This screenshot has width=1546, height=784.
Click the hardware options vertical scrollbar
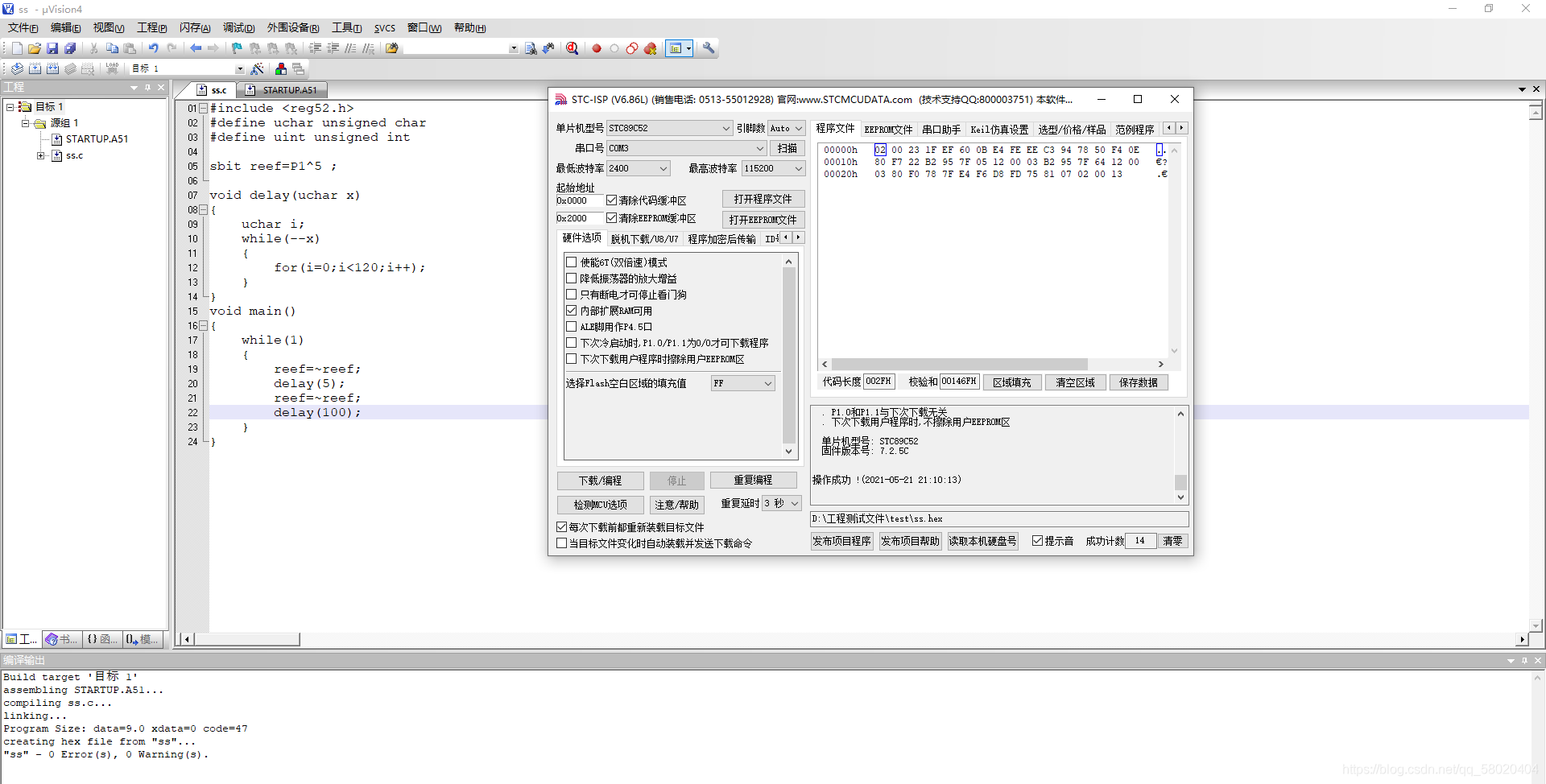(788, 357)
